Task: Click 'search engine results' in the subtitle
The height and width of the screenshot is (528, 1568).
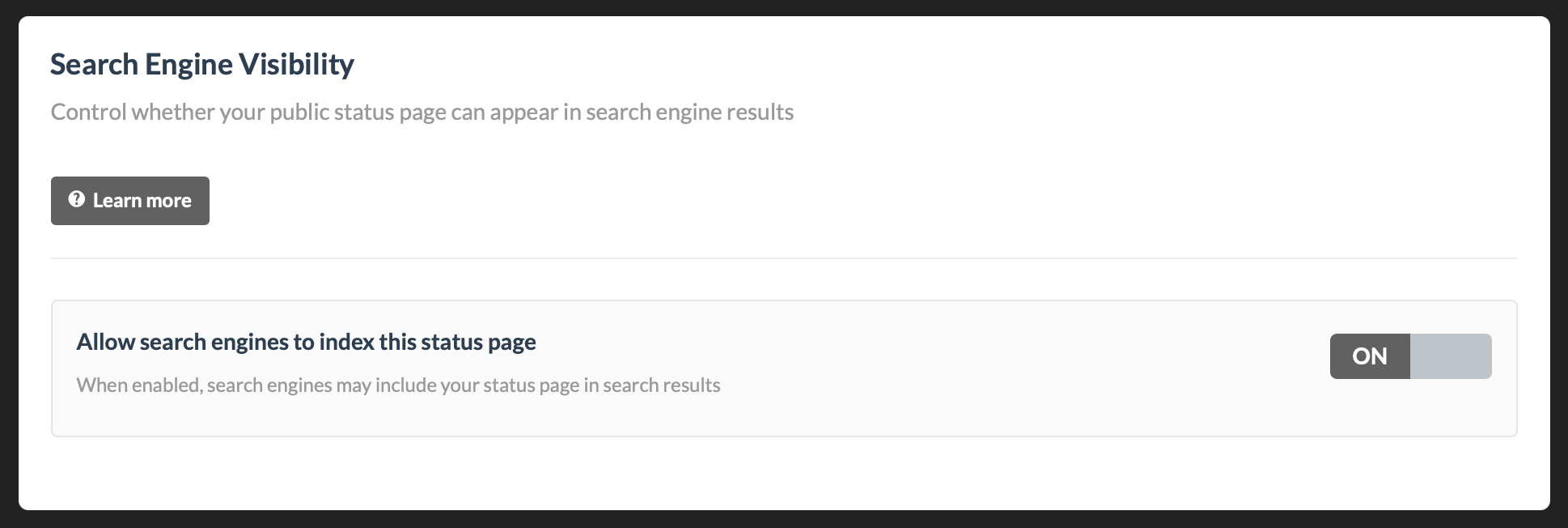Action: click(689, 112)
